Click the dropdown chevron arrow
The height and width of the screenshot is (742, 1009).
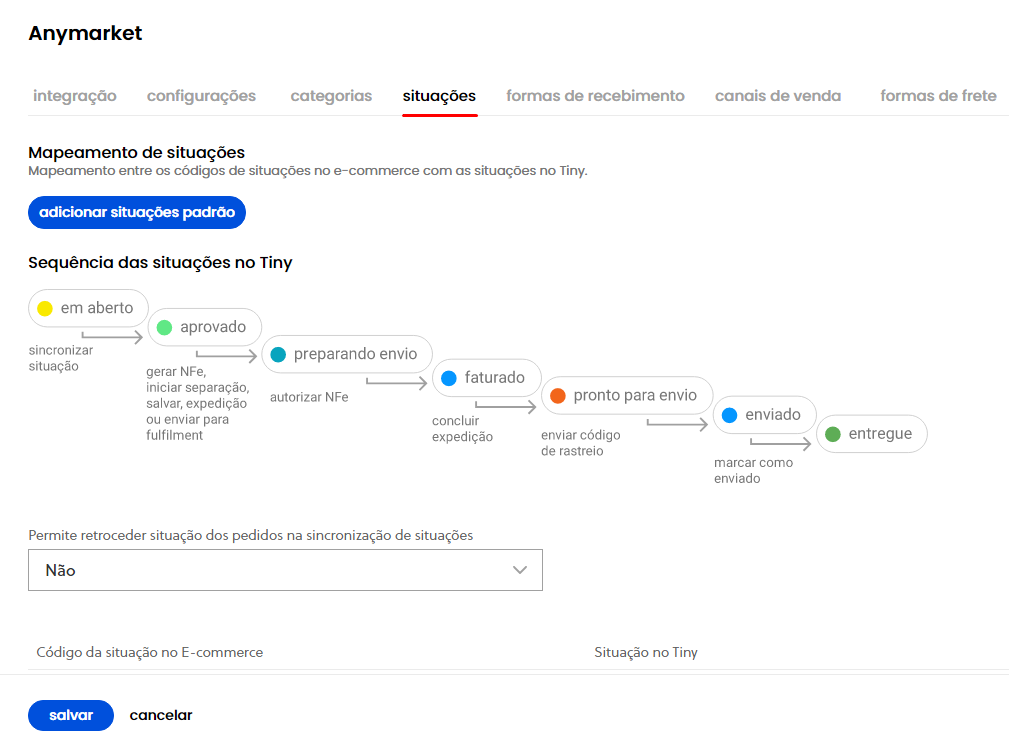pos(520,570)
